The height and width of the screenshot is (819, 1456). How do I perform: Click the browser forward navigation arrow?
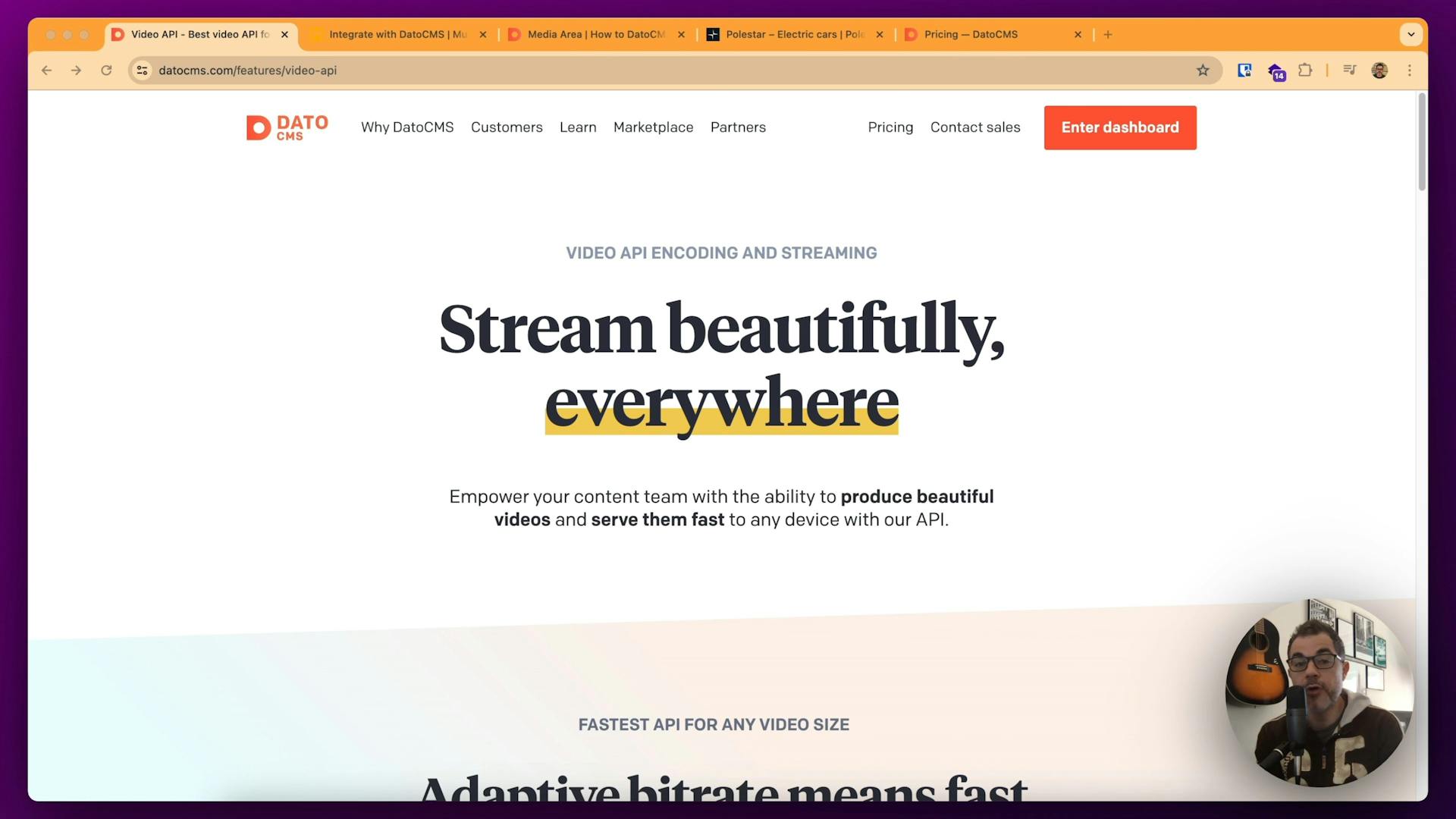[x=77, y=70]
